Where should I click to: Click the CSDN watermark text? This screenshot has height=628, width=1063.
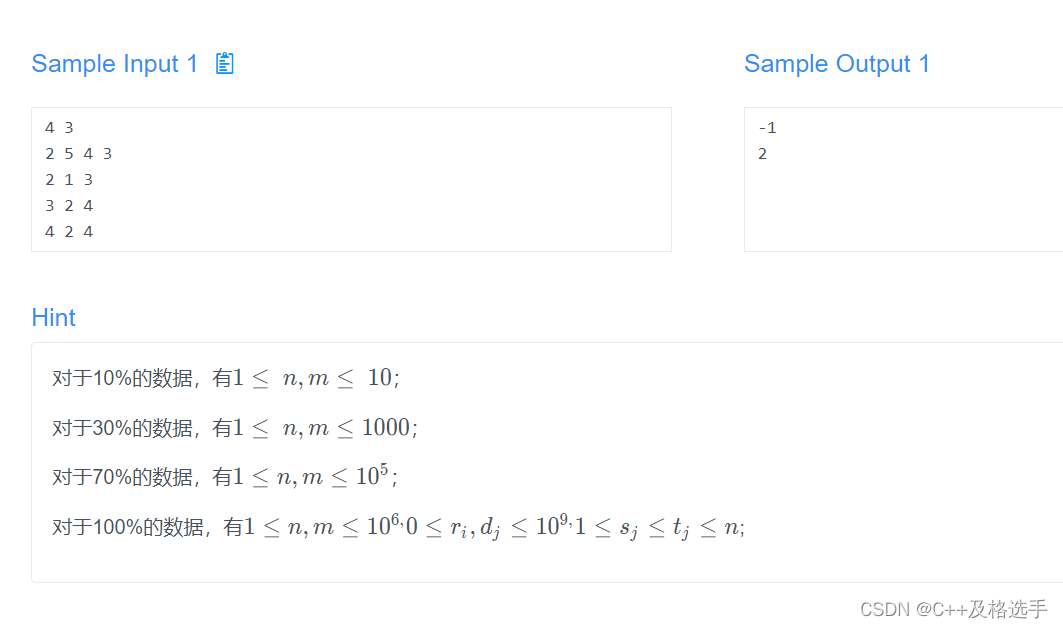[954, 609]
